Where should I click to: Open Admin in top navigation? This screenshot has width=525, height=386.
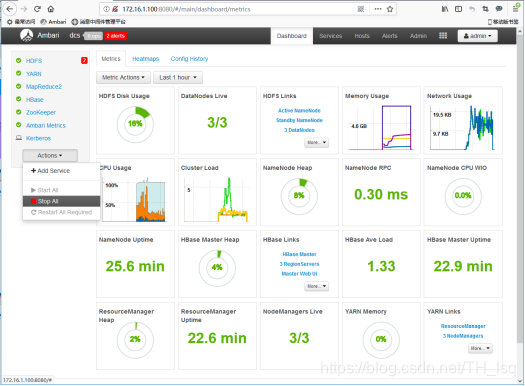point(418,36)
